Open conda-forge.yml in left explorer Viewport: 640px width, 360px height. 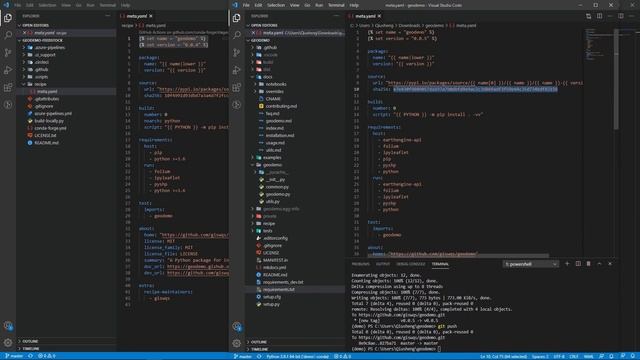(50, 128)
